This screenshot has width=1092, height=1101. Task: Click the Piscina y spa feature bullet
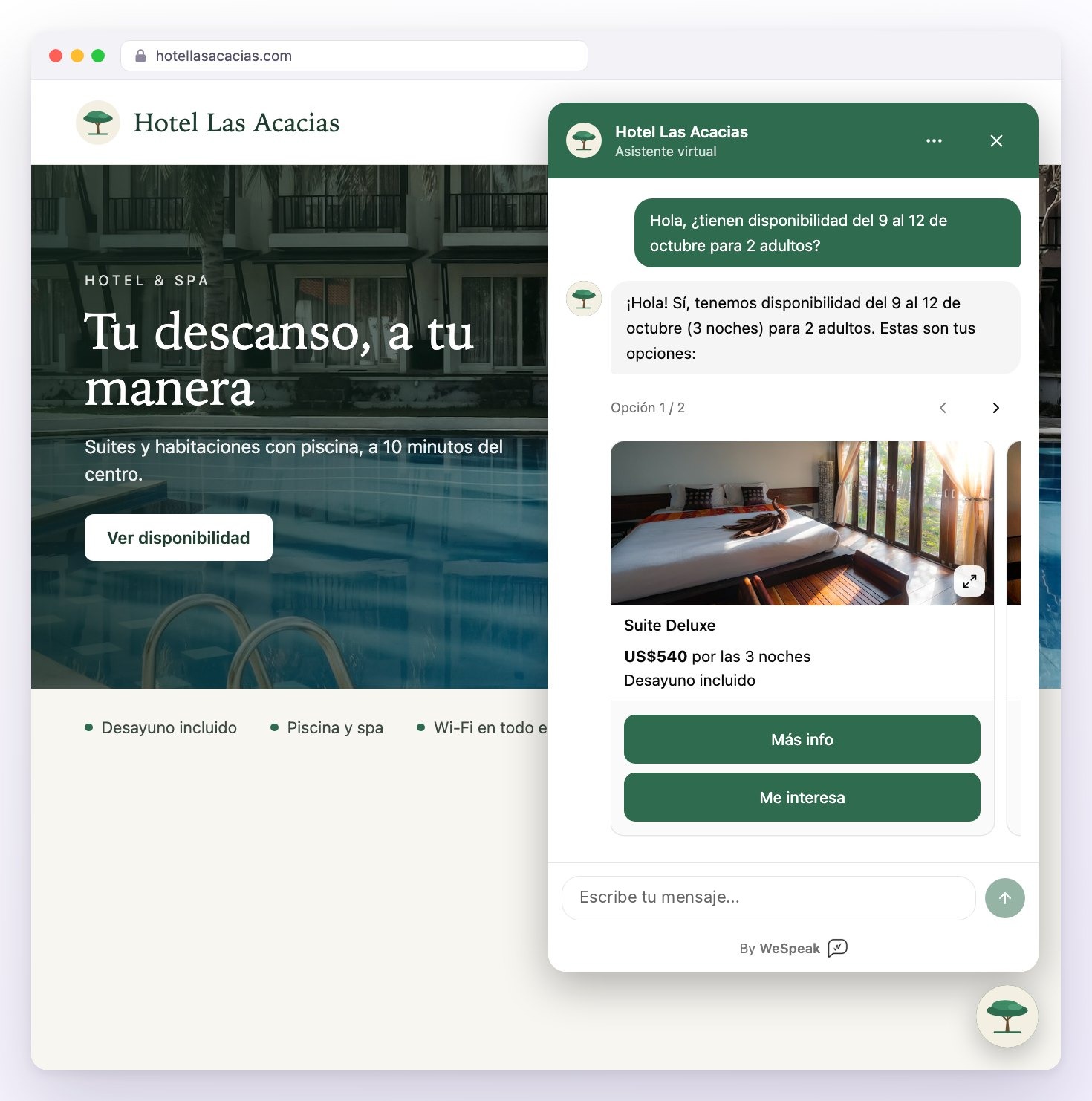tap(327, 728)
